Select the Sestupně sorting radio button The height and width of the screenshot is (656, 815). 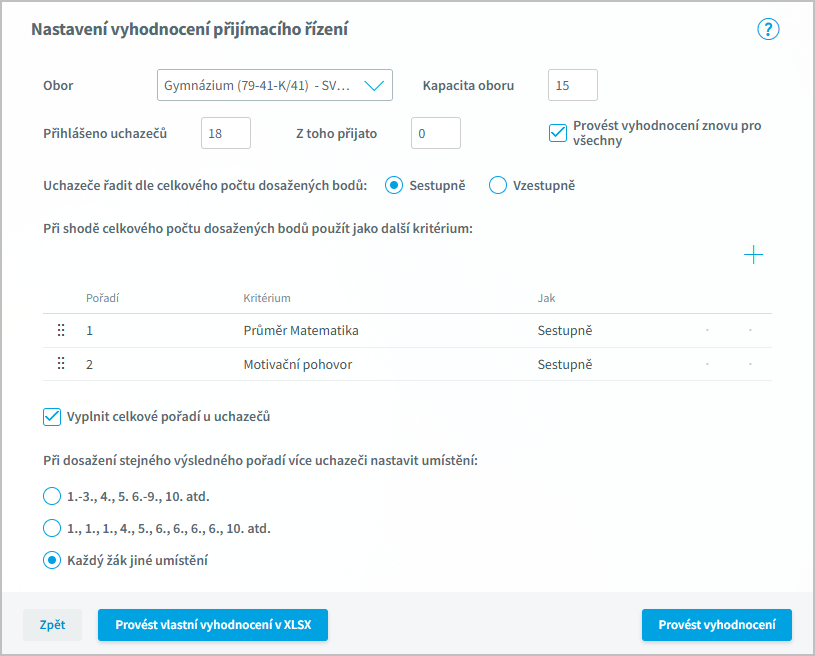pos(393,186)
